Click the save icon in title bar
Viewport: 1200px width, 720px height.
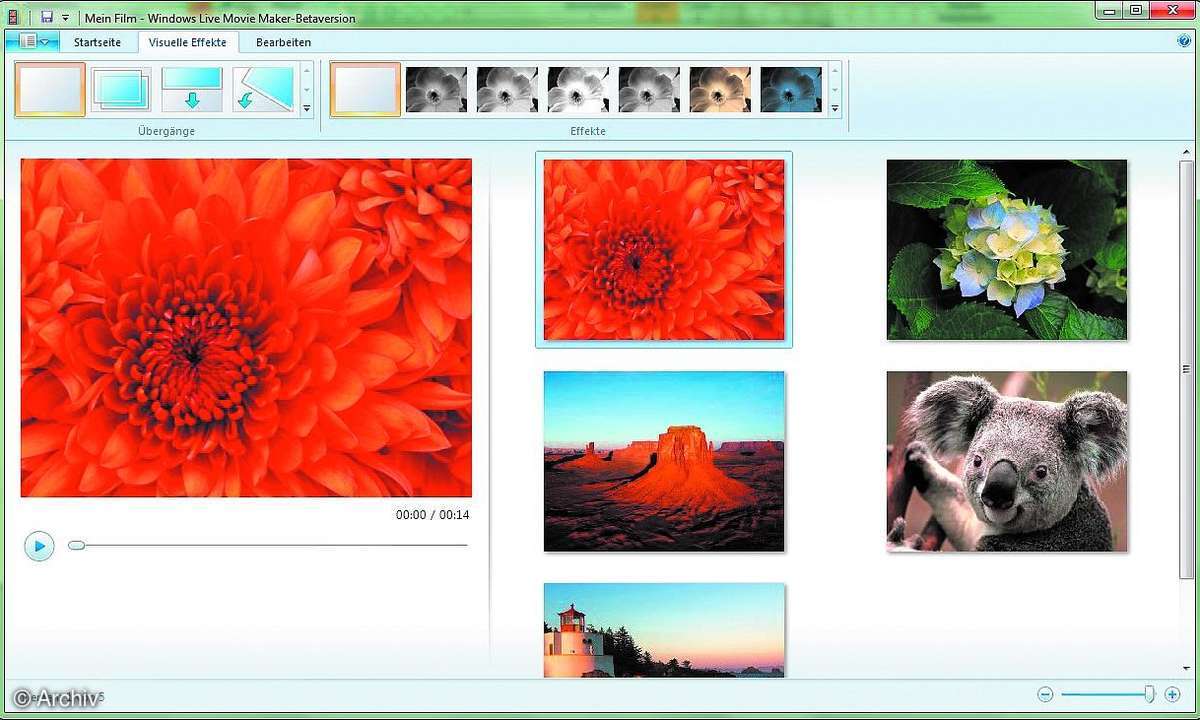[46, 16]
